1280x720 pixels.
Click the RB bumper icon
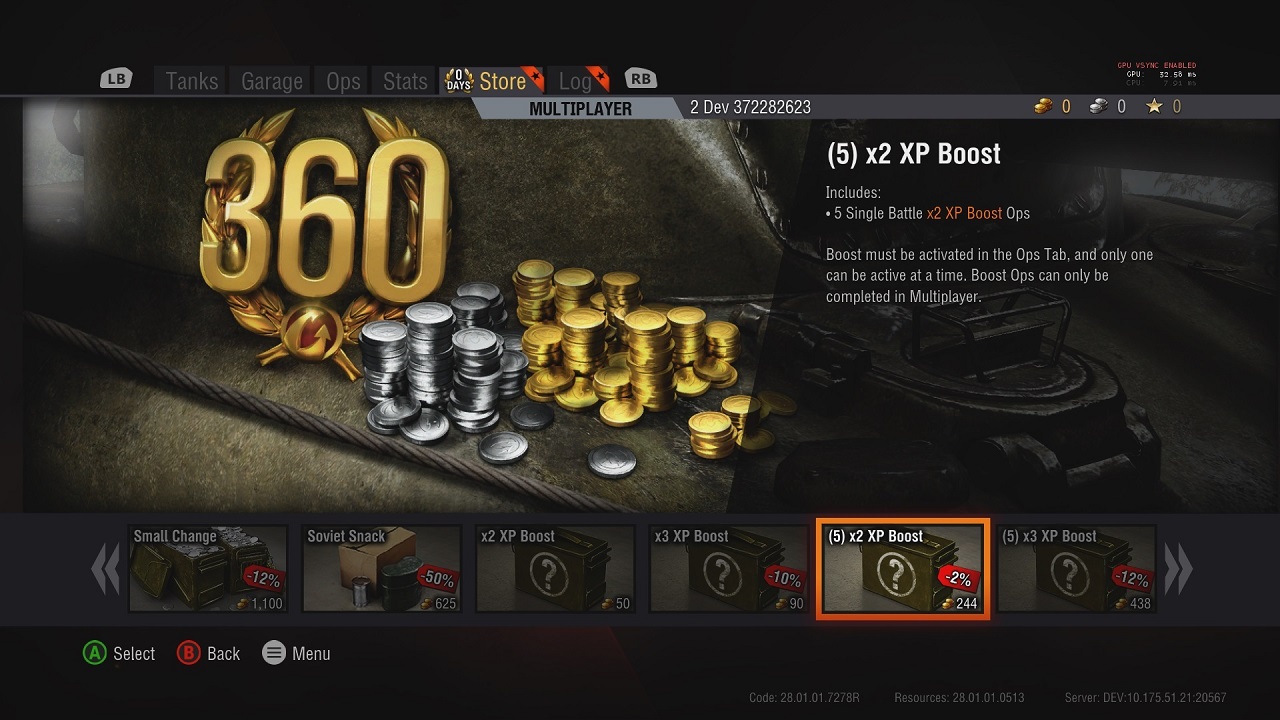pos(640,79)
